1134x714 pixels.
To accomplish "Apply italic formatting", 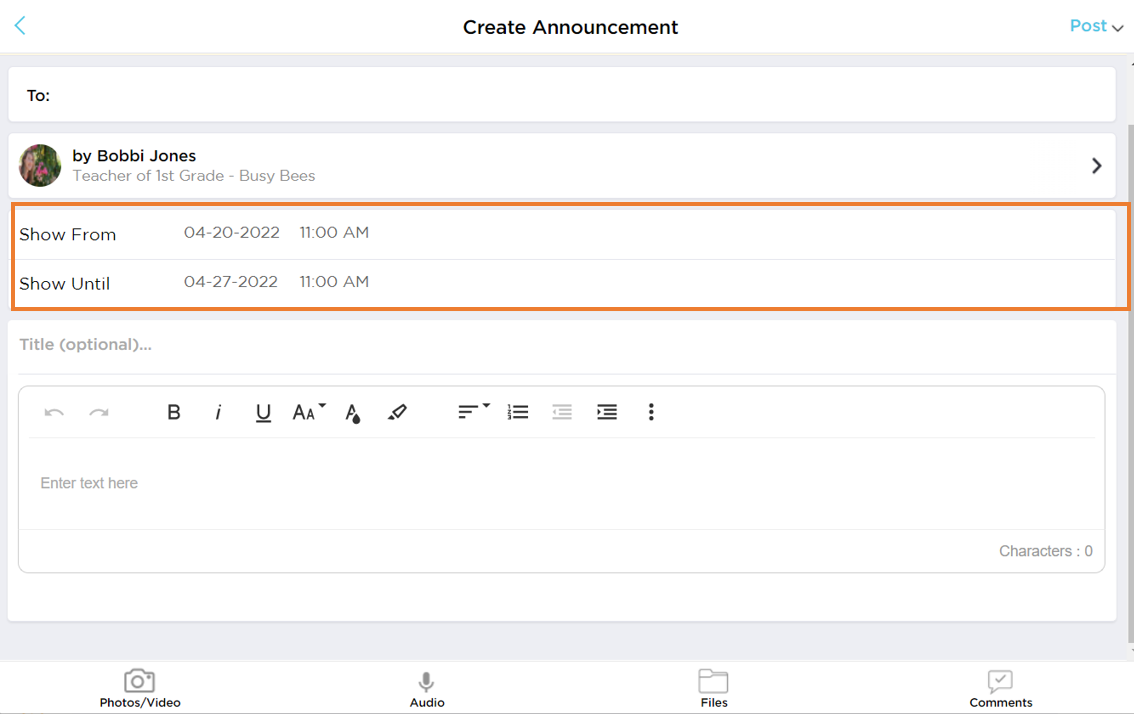I will [218, 412].
